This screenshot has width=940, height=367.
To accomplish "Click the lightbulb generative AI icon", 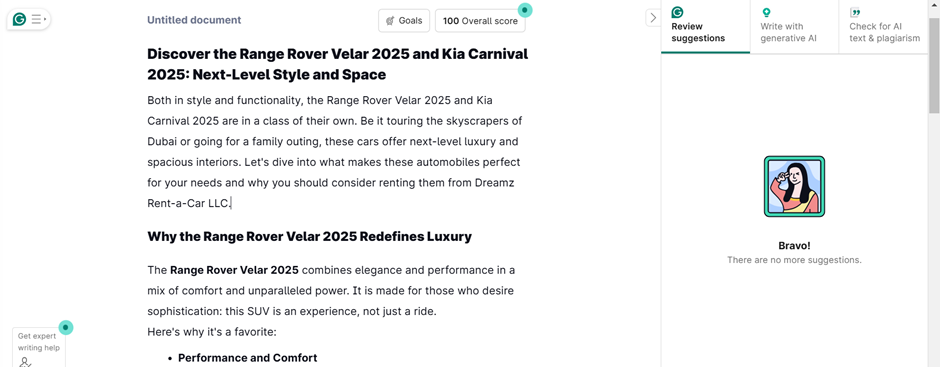I will (766, 13).
